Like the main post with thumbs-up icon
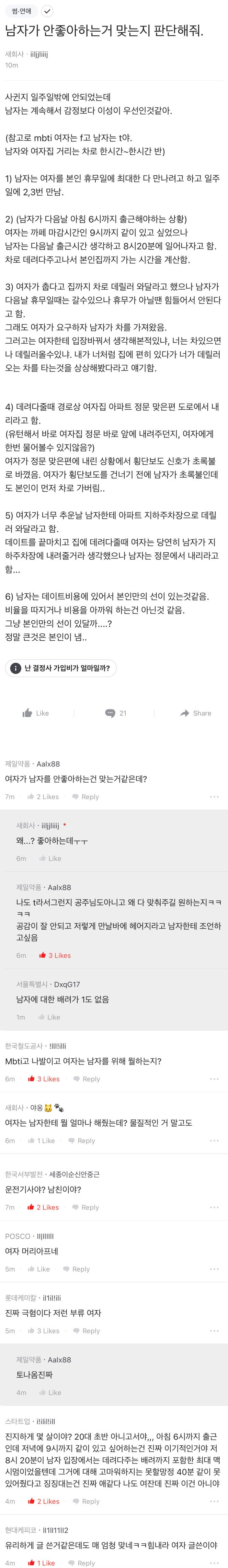228x1568 pixels. [x=35, y=713]
